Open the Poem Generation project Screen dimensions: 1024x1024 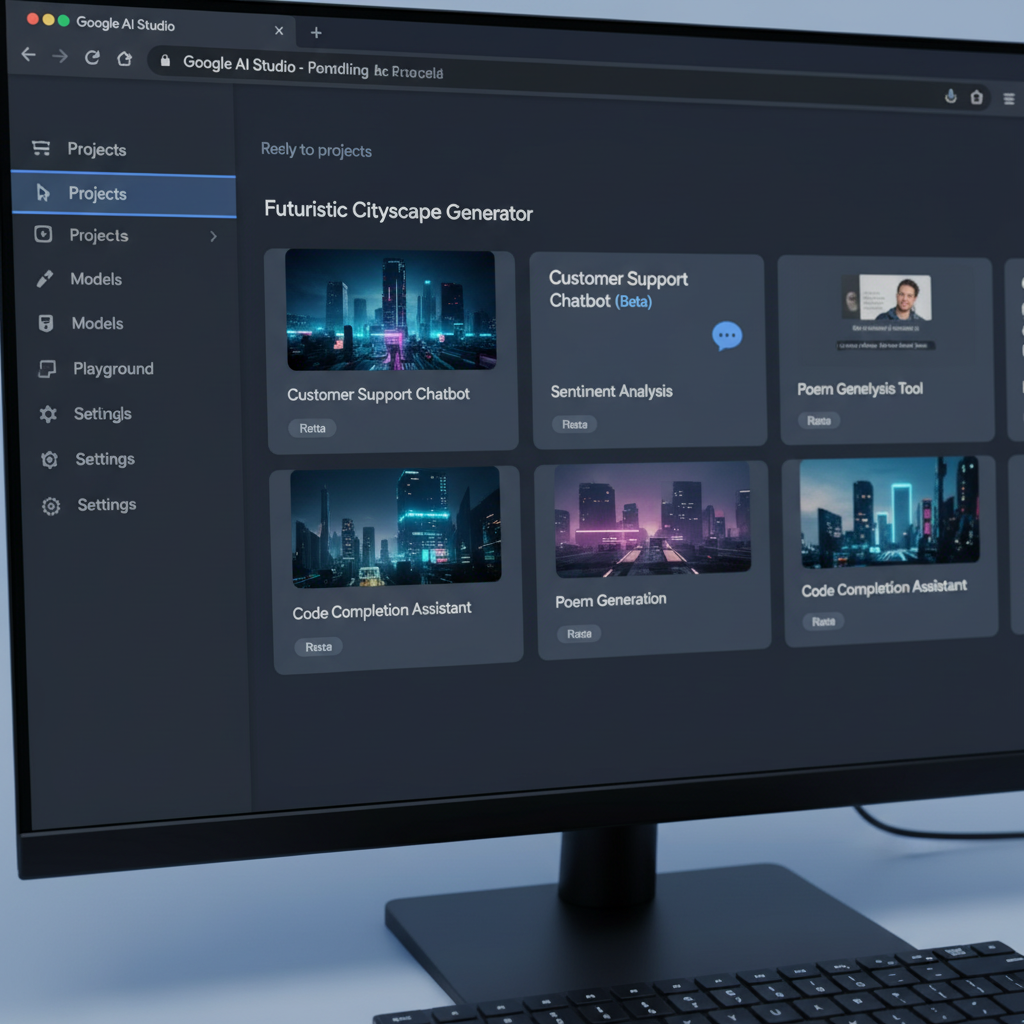coord(611,600)
